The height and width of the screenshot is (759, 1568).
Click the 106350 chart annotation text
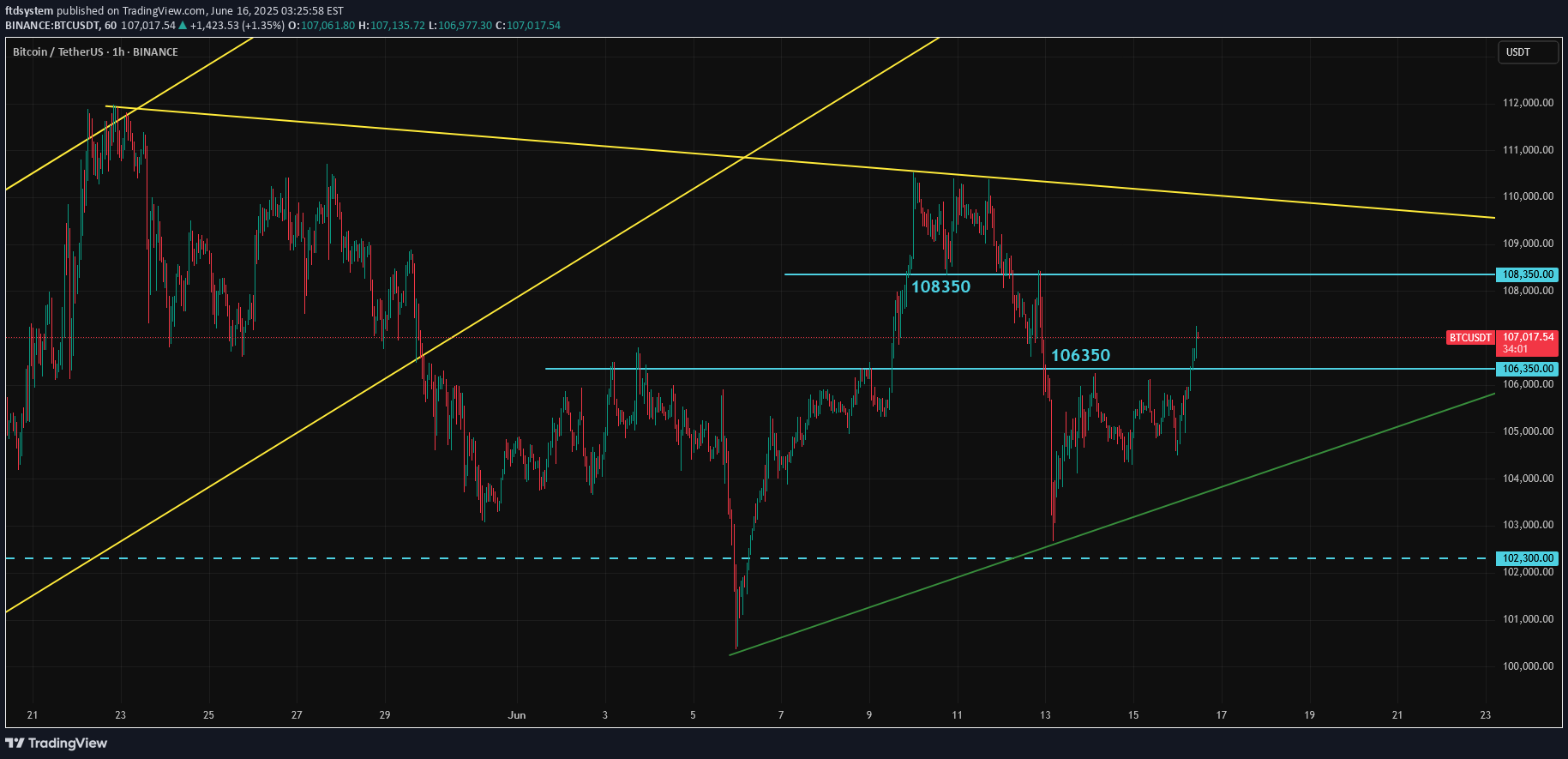1080,356
